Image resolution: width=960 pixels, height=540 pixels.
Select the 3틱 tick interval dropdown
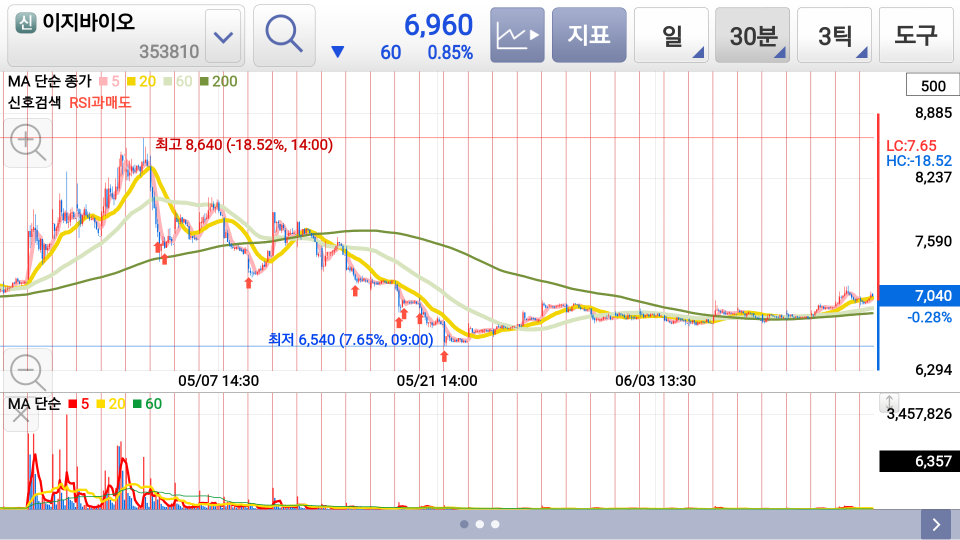pyautogui.click(x=834, y=36)
